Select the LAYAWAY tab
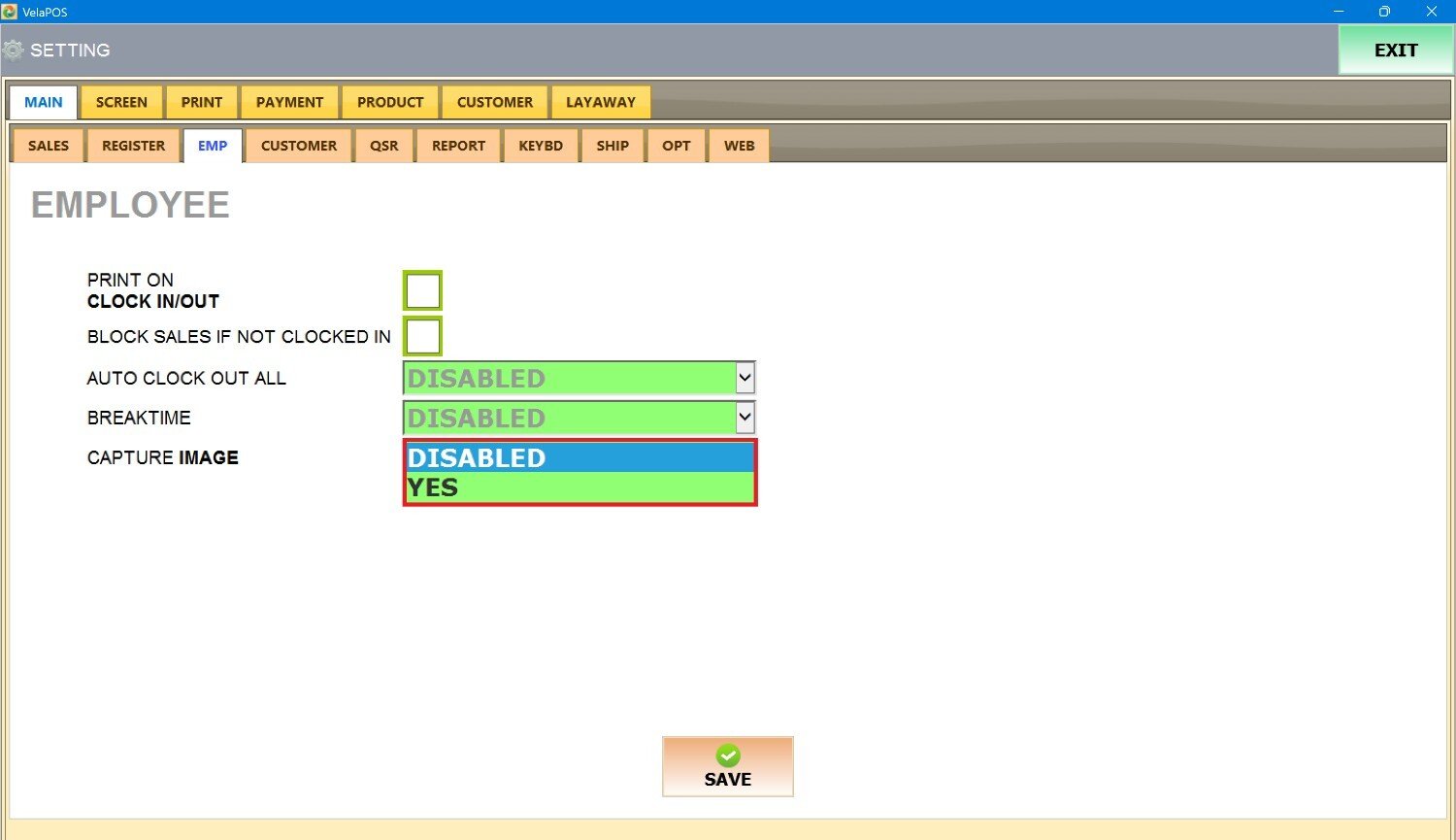 point(601,102)
